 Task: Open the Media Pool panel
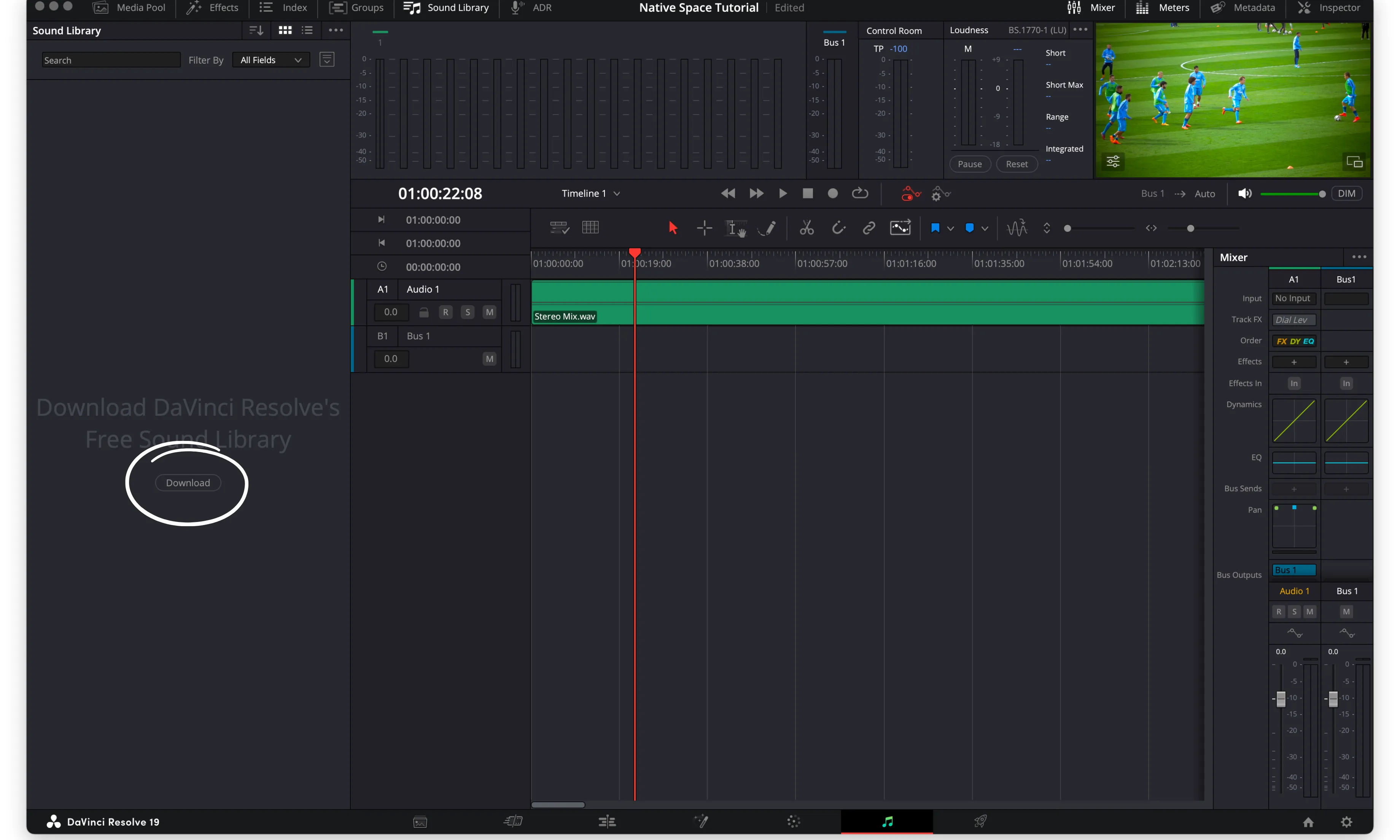point(130,8)
